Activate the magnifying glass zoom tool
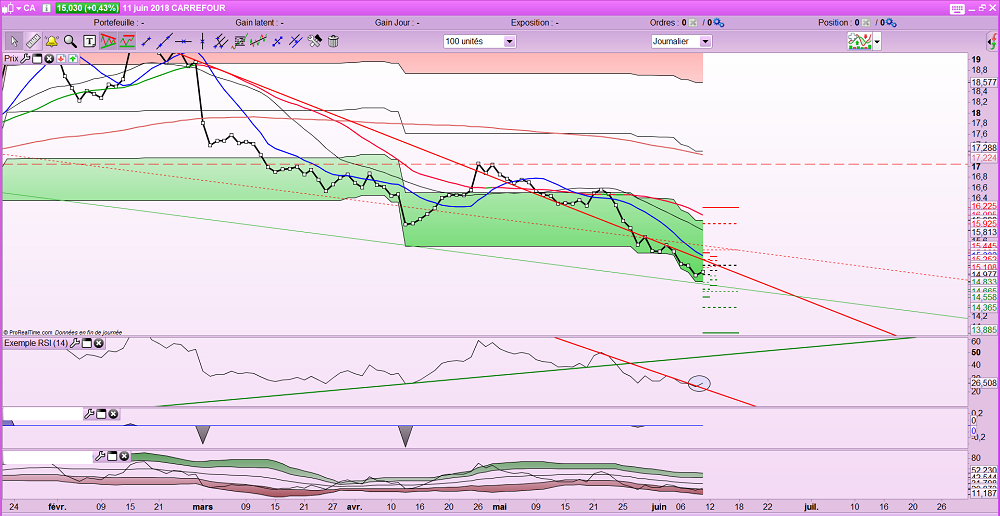1000x516 pixels. pyautogui.click(x=70, y=41)
